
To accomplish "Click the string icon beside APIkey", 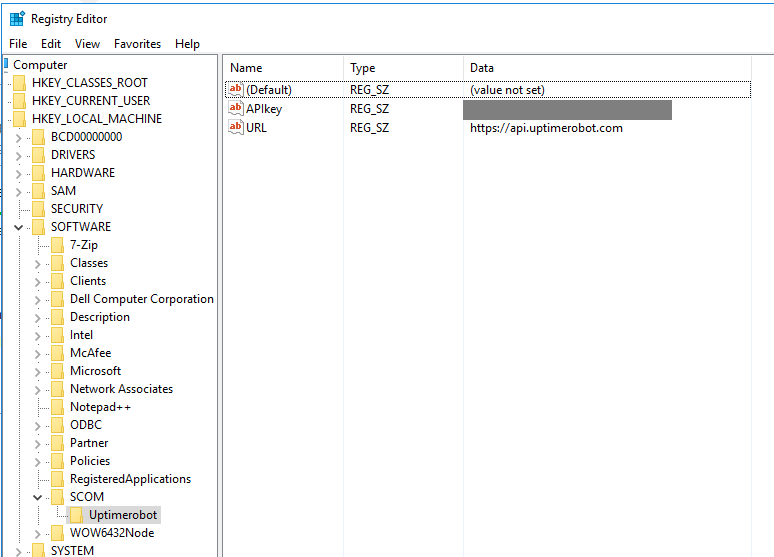I will [235, 108].
